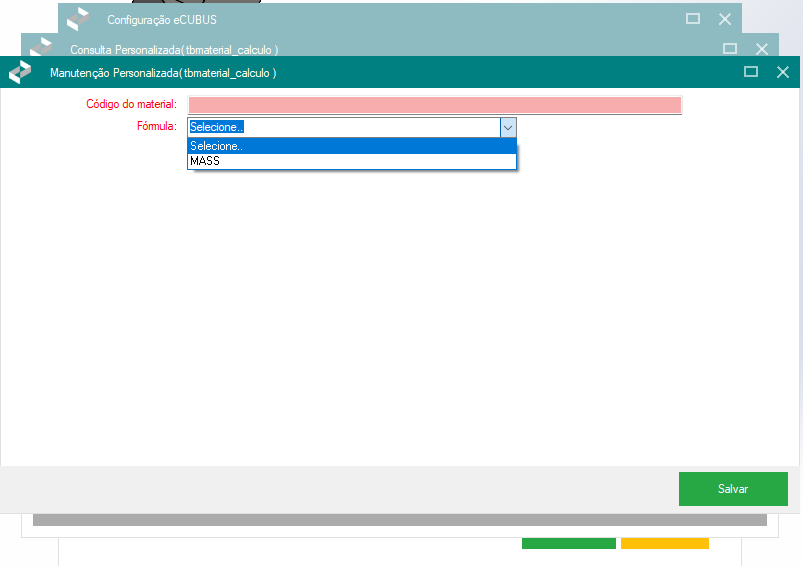Viewport: 803px width, 566px height.
Task: Click the partially hidden green button below Salvar
Action: pyautogui.click(x=568, y=544)
